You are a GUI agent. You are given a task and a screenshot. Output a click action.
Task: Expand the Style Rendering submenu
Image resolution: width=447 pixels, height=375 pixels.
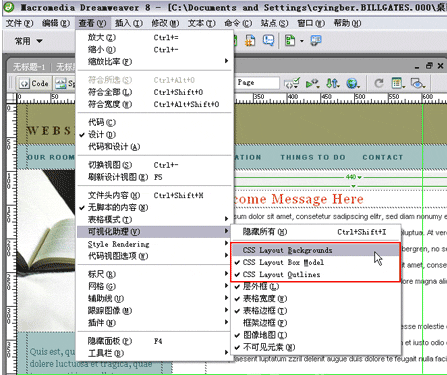pos(154,244)
